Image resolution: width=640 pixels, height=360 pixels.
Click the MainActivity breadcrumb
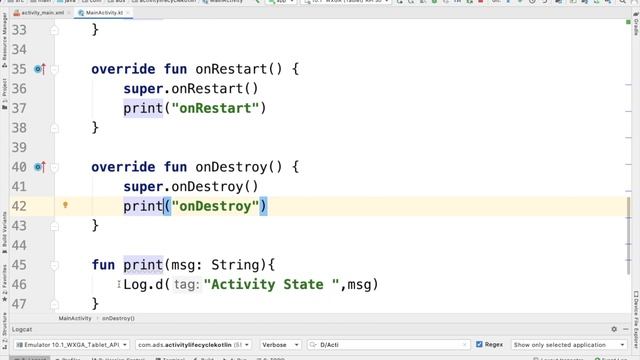click(x=75, y=318)
